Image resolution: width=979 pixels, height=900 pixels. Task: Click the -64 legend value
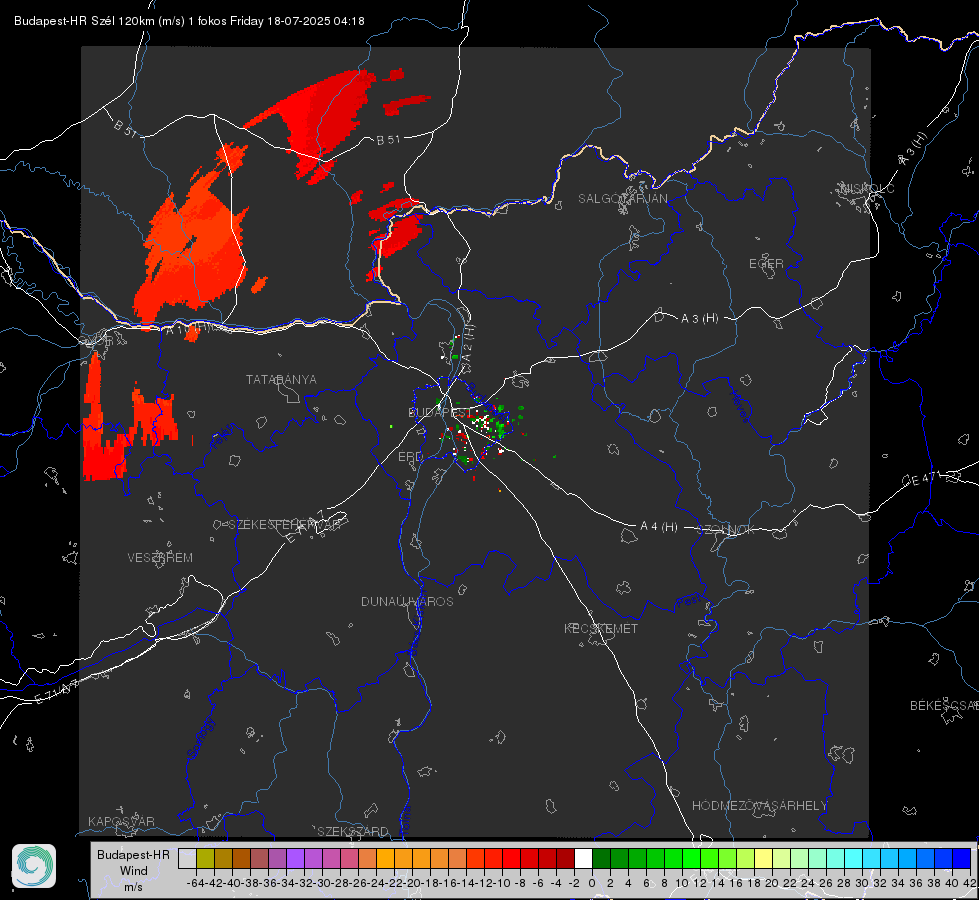tap(196, 883)
